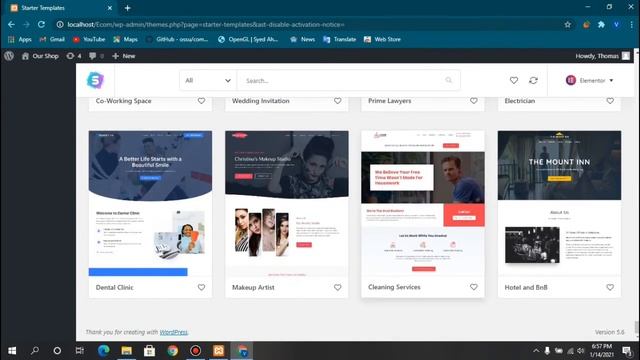Image resolution: width=640 pixels, height=360 pixels.
Task: Favorite the Cleaning Services template
Action: [x=473, y=287]
